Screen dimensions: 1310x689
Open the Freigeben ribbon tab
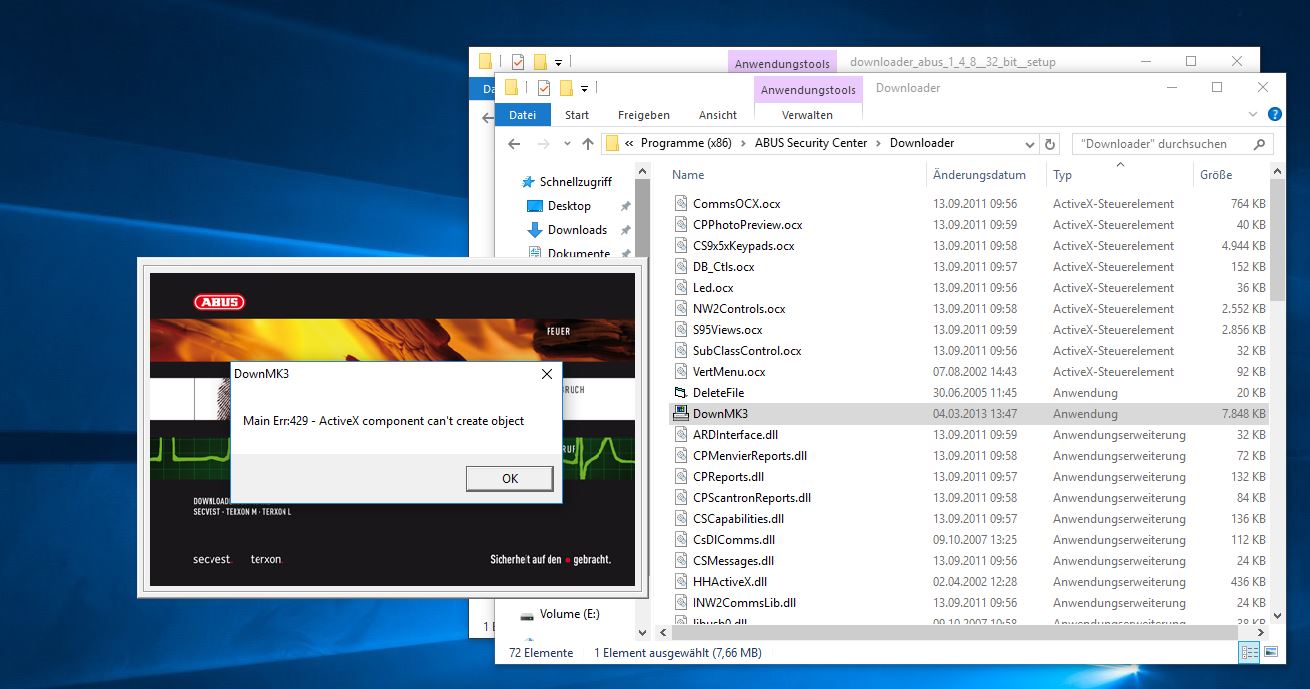point(643,115)
